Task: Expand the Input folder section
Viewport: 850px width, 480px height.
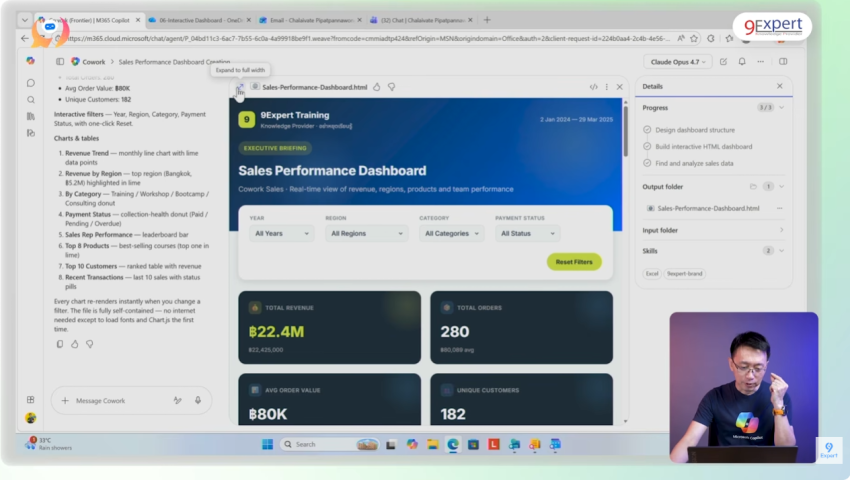Action: (781, 230)
